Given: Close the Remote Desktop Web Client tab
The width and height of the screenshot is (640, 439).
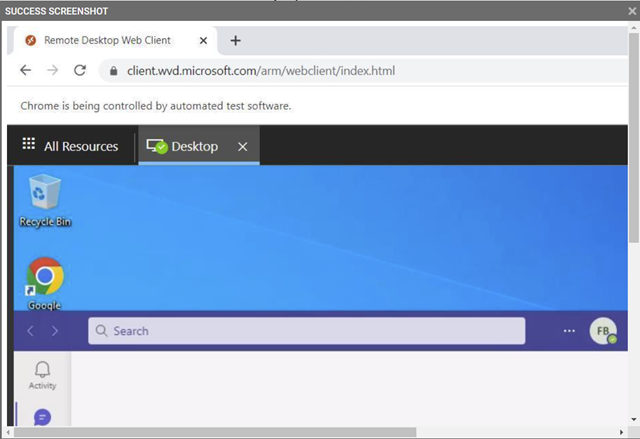Looking at the screenshot, I should (x=203, y=40).
